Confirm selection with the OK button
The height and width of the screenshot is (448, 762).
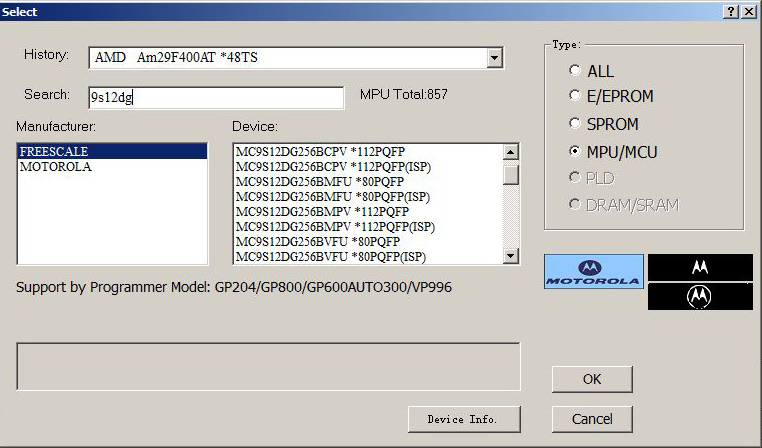[x=592, y=379]
